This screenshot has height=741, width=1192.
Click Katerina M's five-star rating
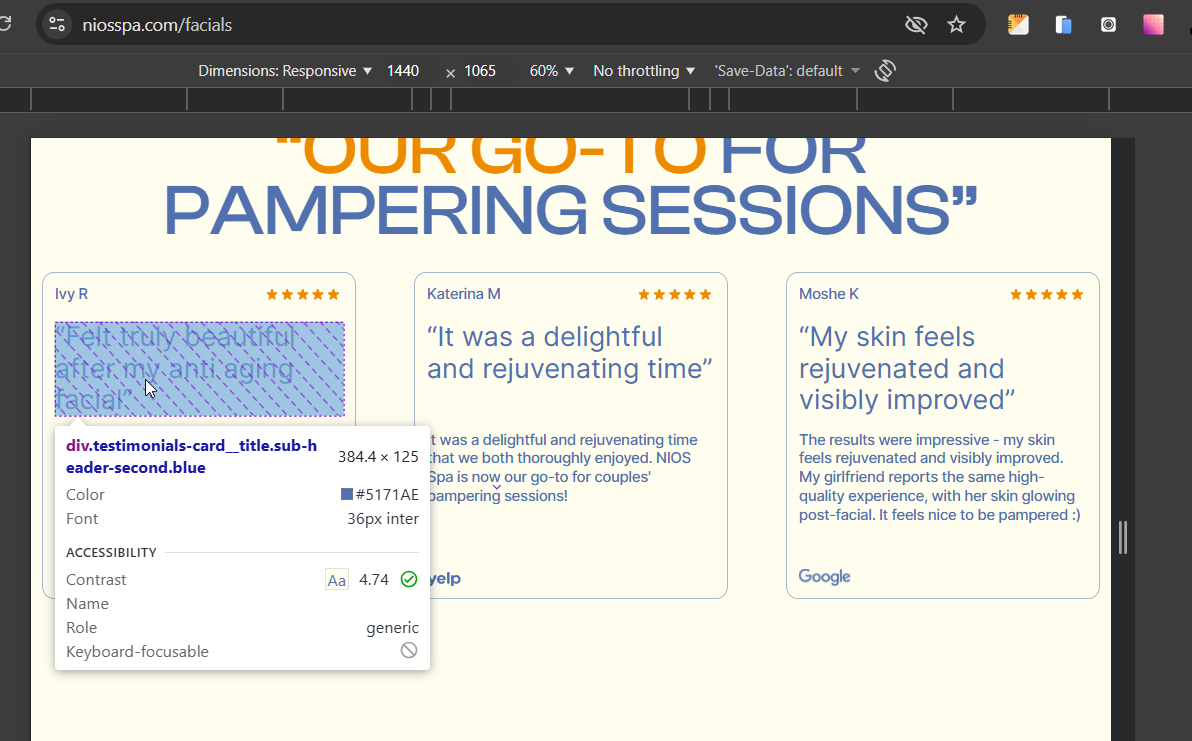point(674,295)
